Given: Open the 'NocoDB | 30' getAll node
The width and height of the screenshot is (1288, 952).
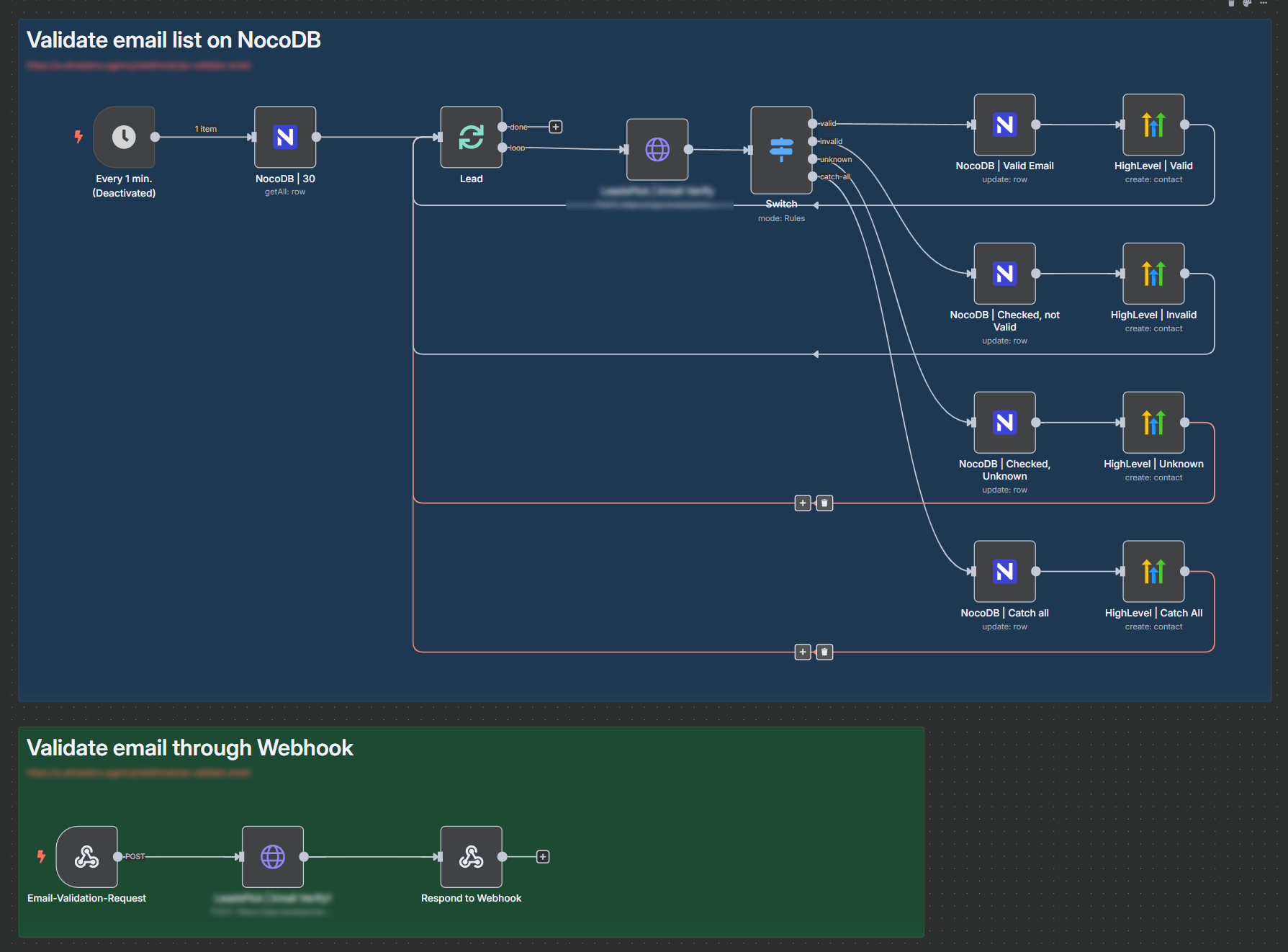Looking at the screenshot, I should point(285,137).
